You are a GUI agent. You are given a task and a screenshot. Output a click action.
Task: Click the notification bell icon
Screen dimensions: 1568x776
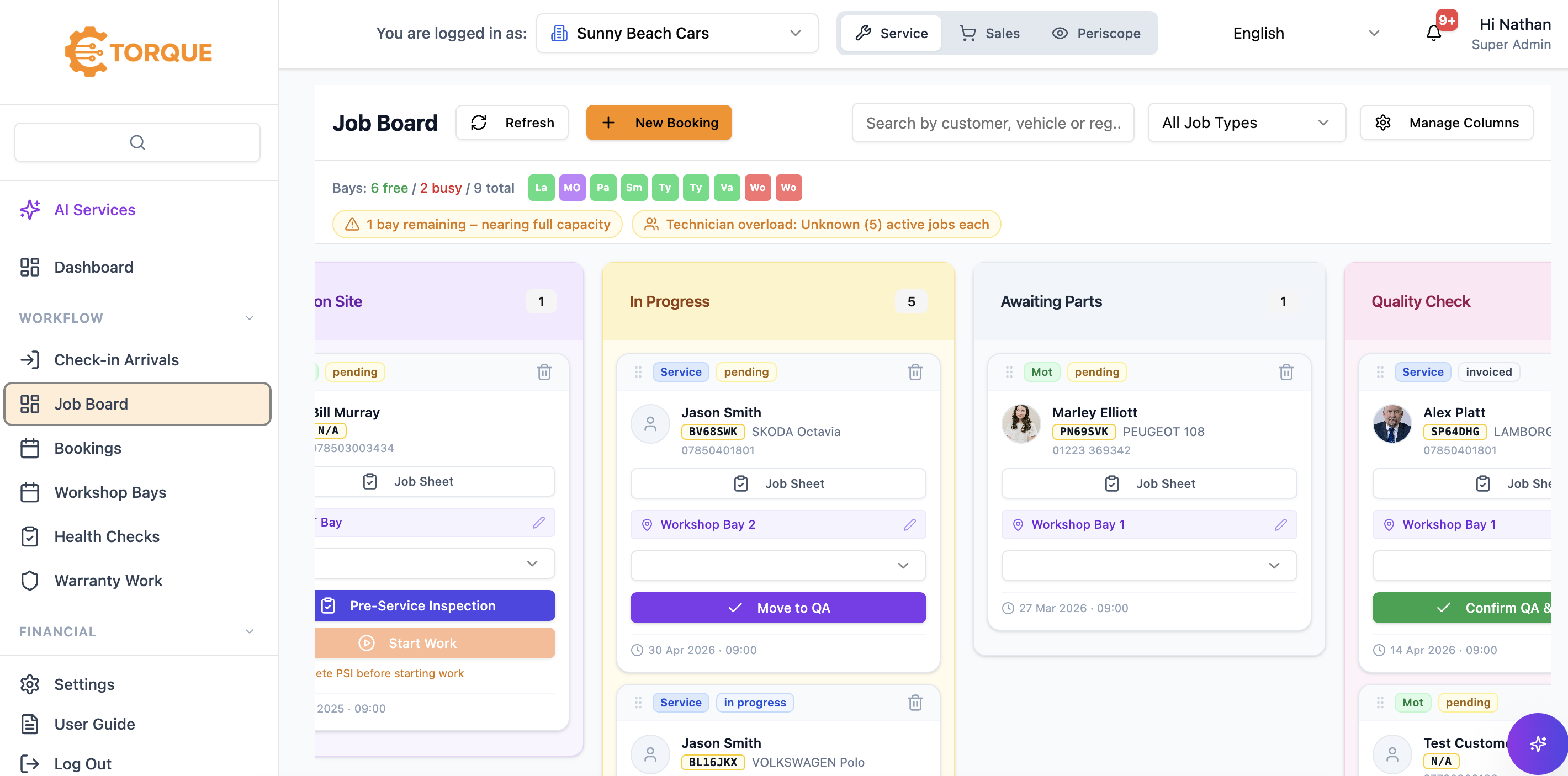pos(1433,33)
